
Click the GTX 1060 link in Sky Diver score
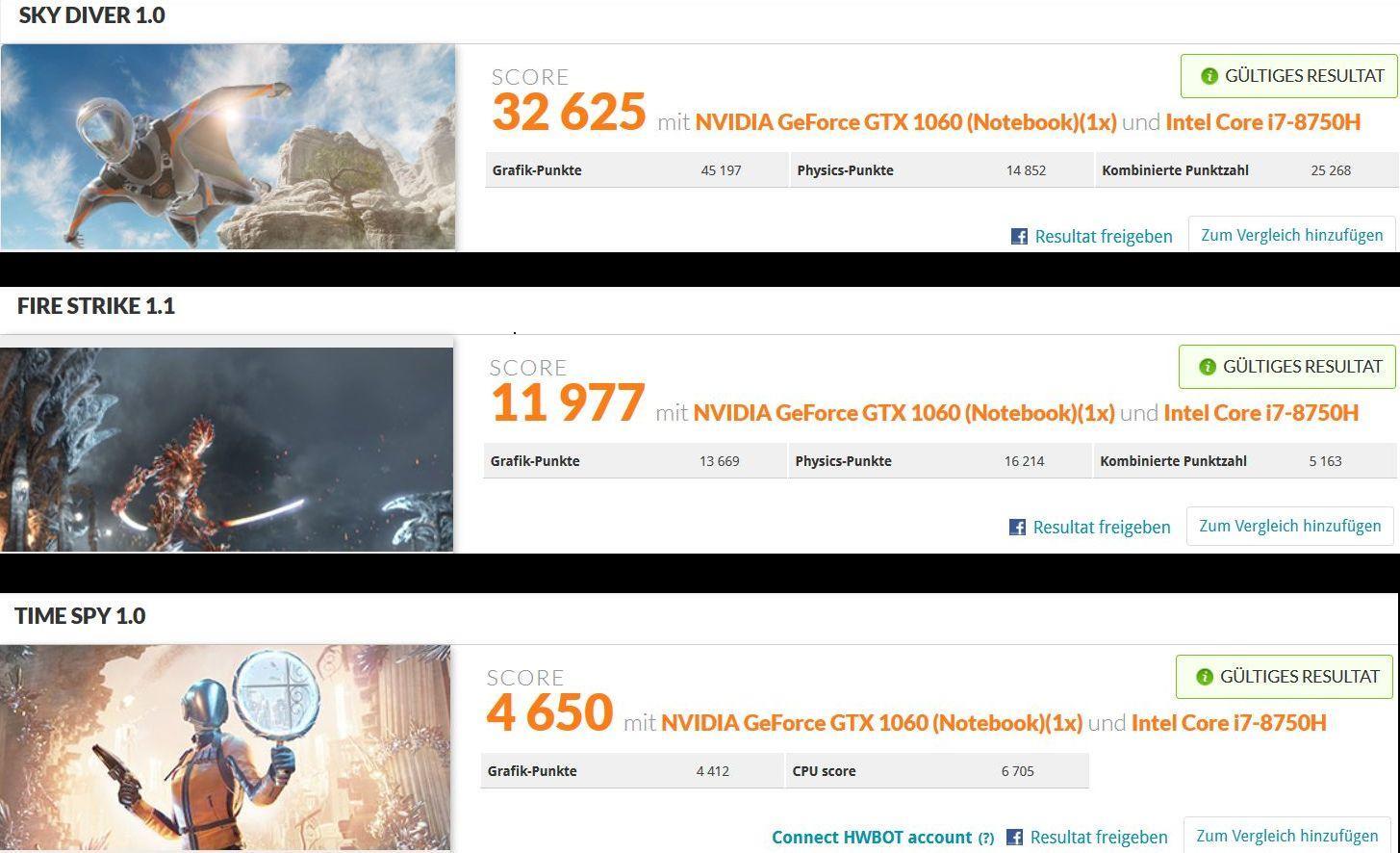pos(906,122)
